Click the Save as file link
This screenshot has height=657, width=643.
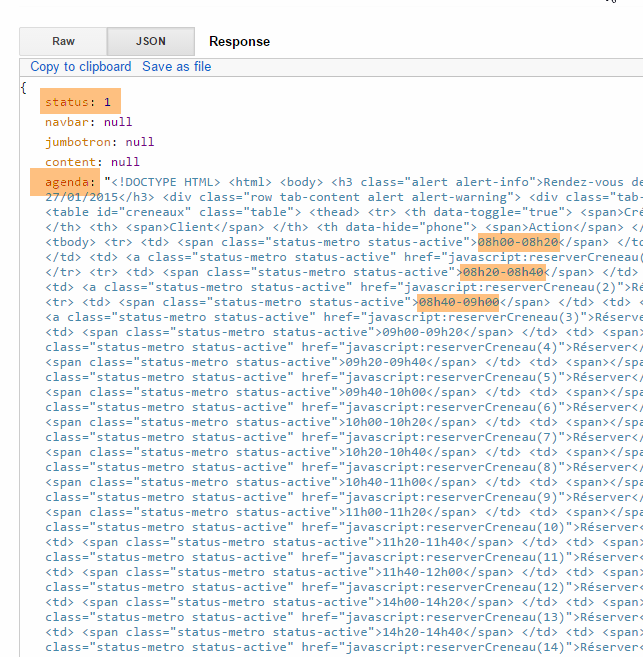tap(176, 67)
